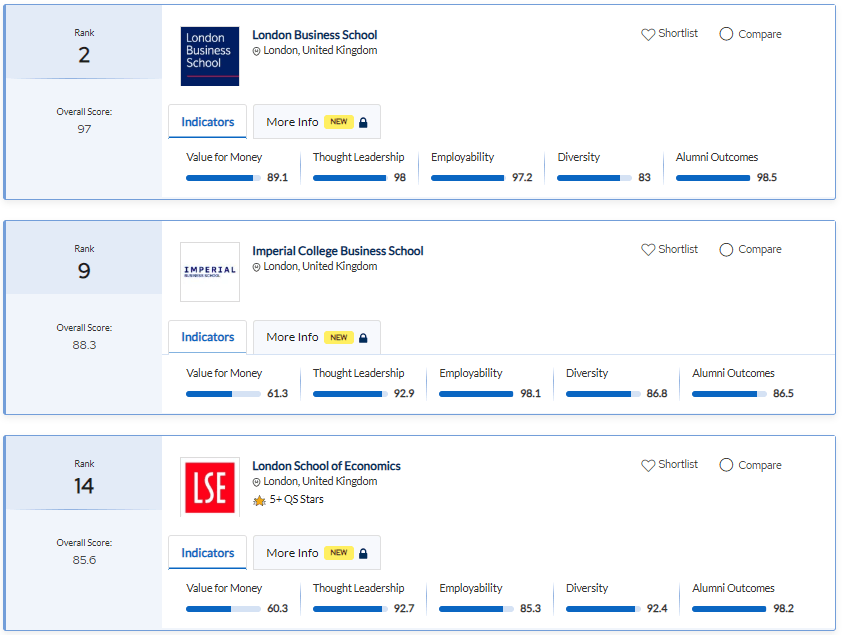Click the London Business School logo
The image size is (842, 635).
(x=210, y=56)
